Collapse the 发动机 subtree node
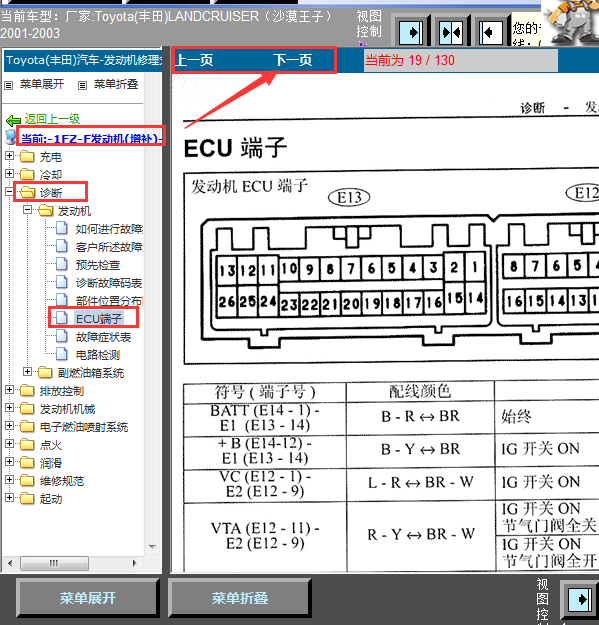The width and height of the screenshot is (599, 625). click(27, 210)
